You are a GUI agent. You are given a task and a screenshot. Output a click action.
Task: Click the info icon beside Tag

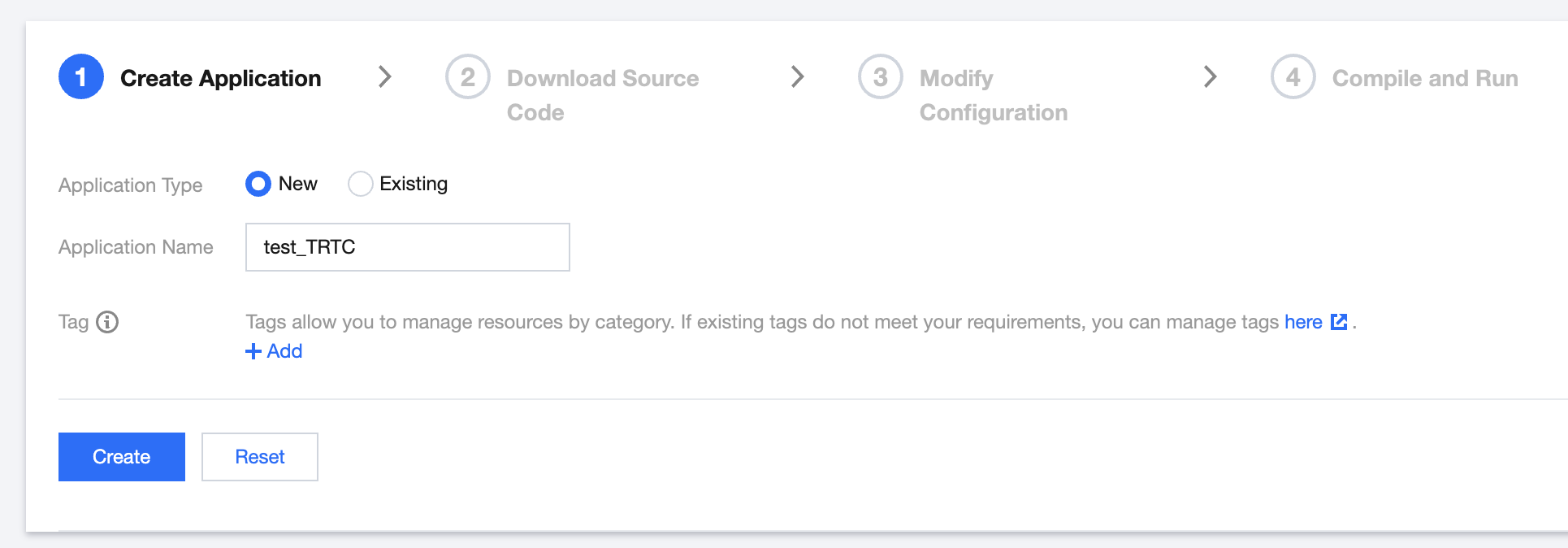(107, 323)
